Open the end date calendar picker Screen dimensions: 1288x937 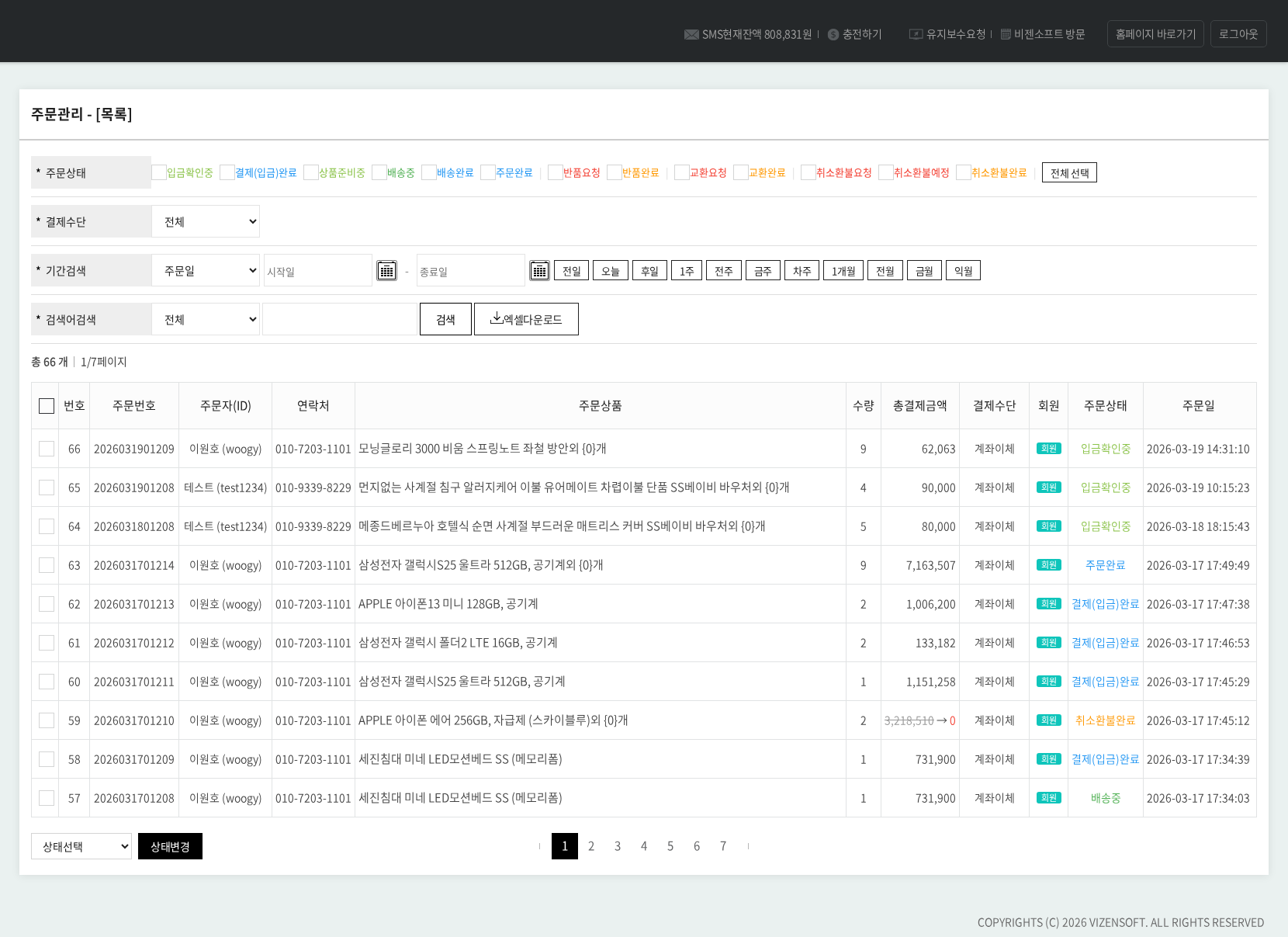539,271
